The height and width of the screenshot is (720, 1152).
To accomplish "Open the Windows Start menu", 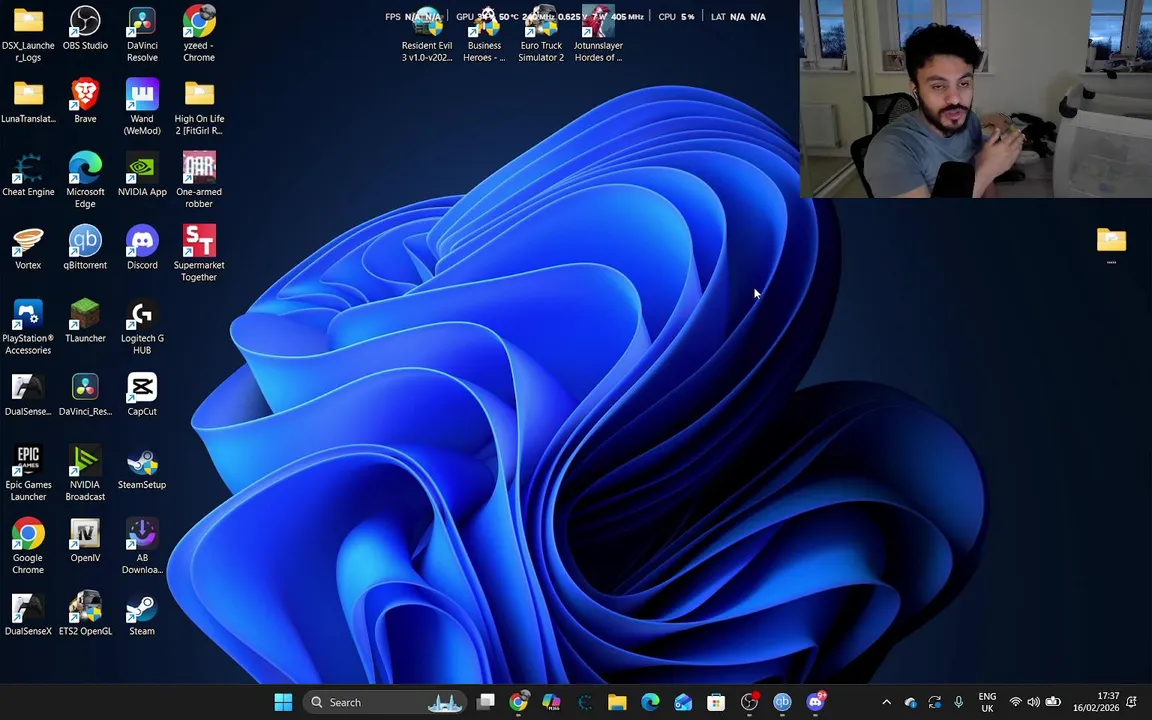I will (283, 702).
